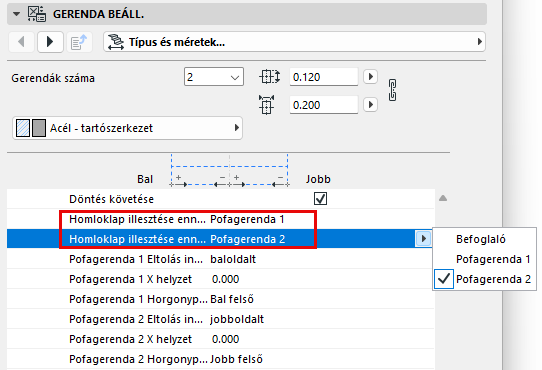
Task: Select Pofagerenda 1 Eltolás baloldalt row
Action: point(221,259)
